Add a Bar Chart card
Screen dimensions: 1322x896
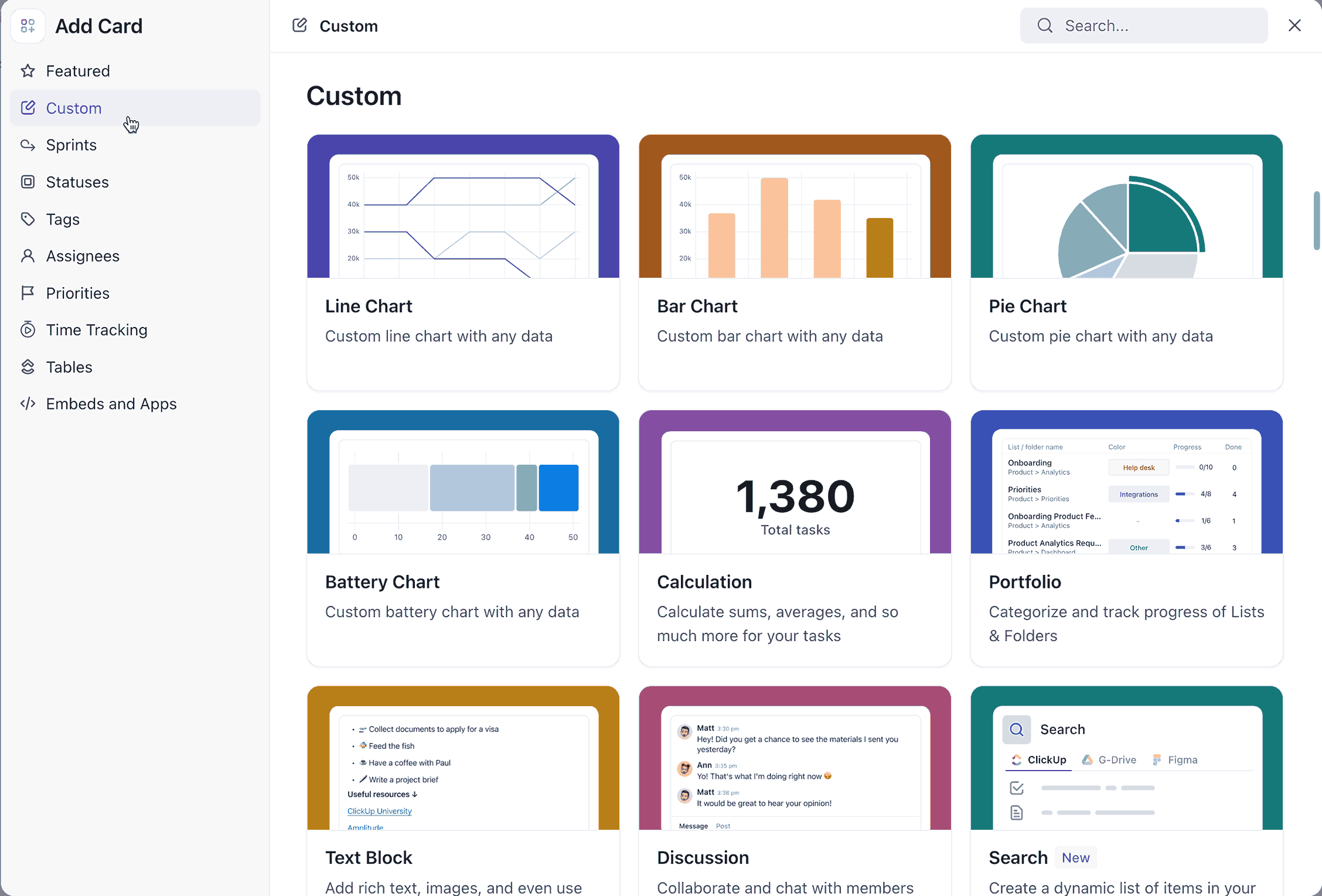click(794, 263)
